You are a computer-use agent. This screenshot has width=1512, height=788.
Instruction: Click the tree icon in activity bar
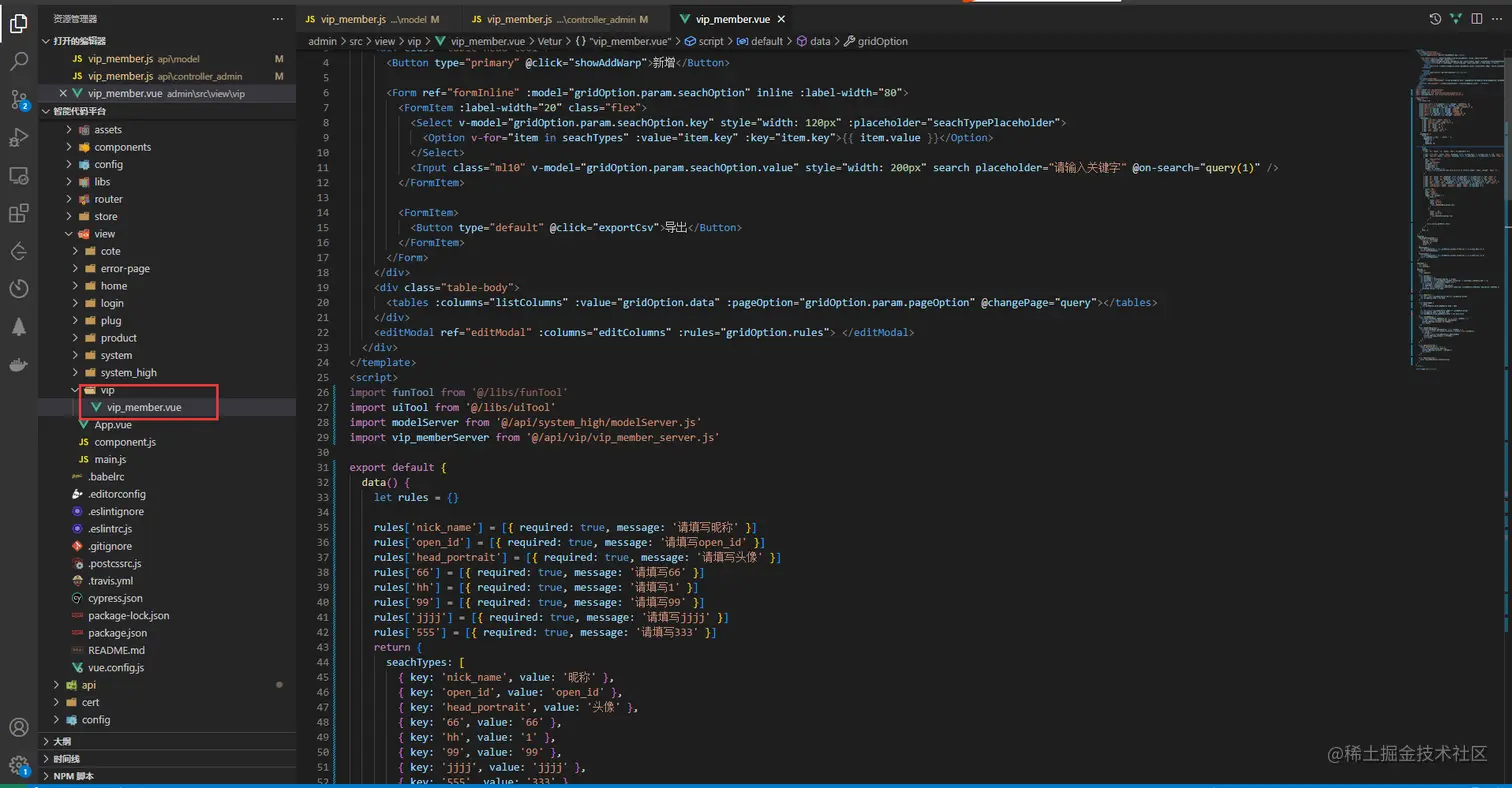(18, 327)
